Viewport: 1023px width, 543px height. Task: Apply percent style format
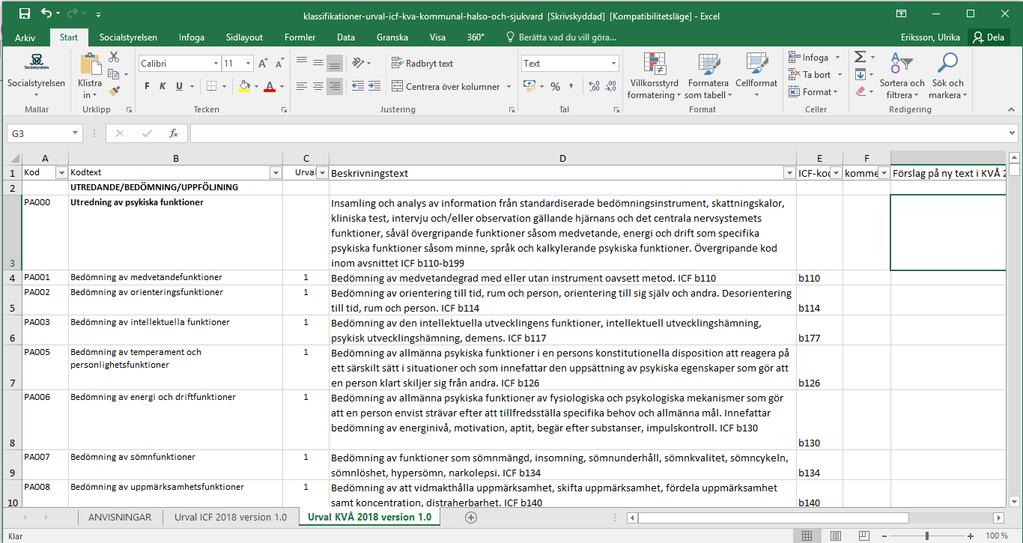[555, 86]
